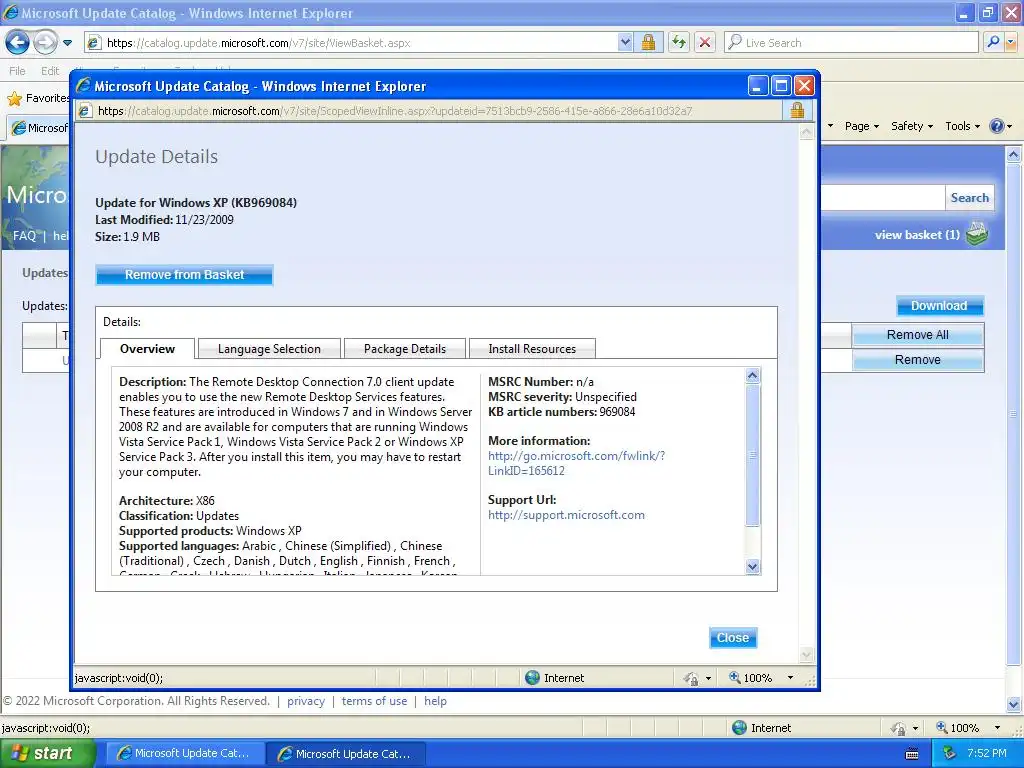
Task: Select first Microsoft Update Cat... taskbar button
Action: tap(185, 754)
